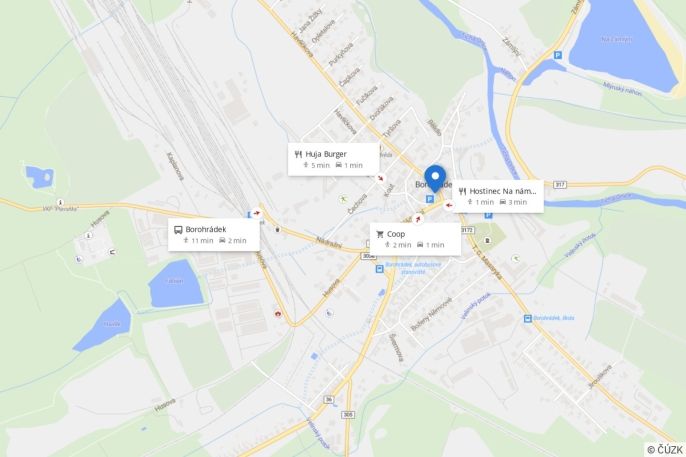Click the red arrow marker above Borohrádek card
Image resolution: width=686 pixels, height=457 pixels.
click(257, 213)
